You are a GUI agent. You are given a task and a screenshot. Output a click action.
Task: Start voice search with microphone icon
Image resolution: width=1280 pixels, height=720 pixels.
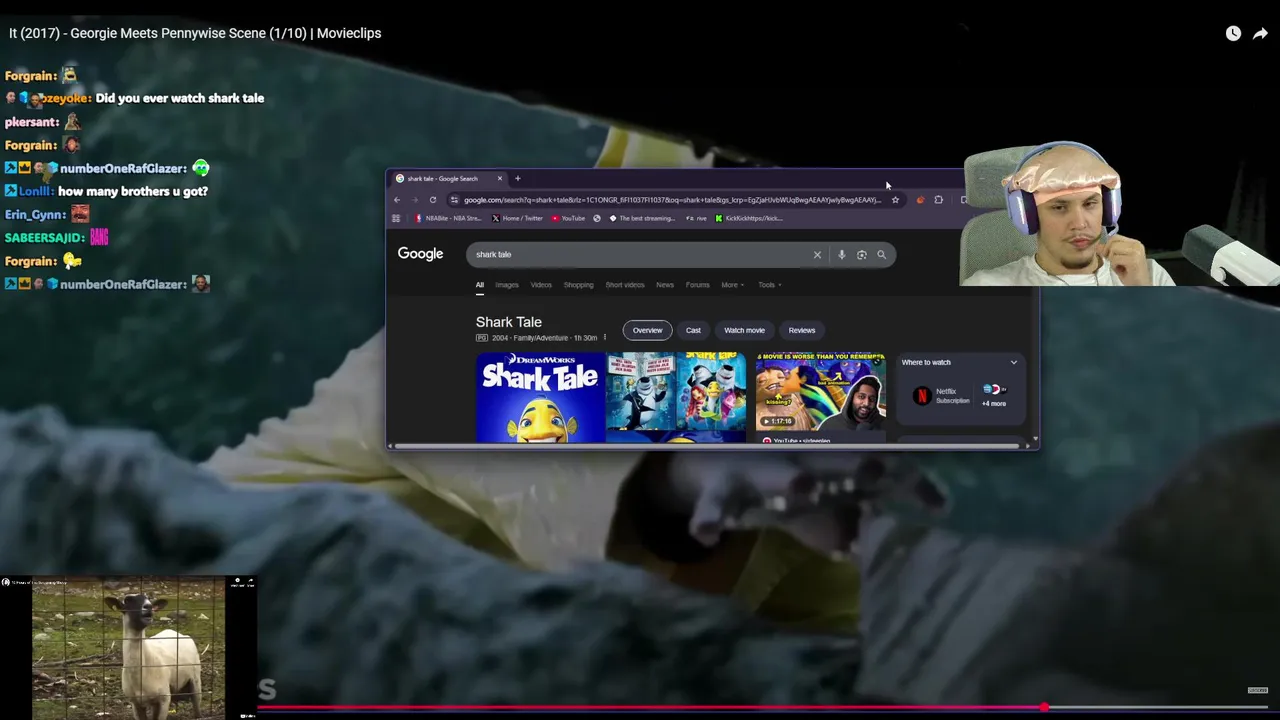click(x=842, y=254)
